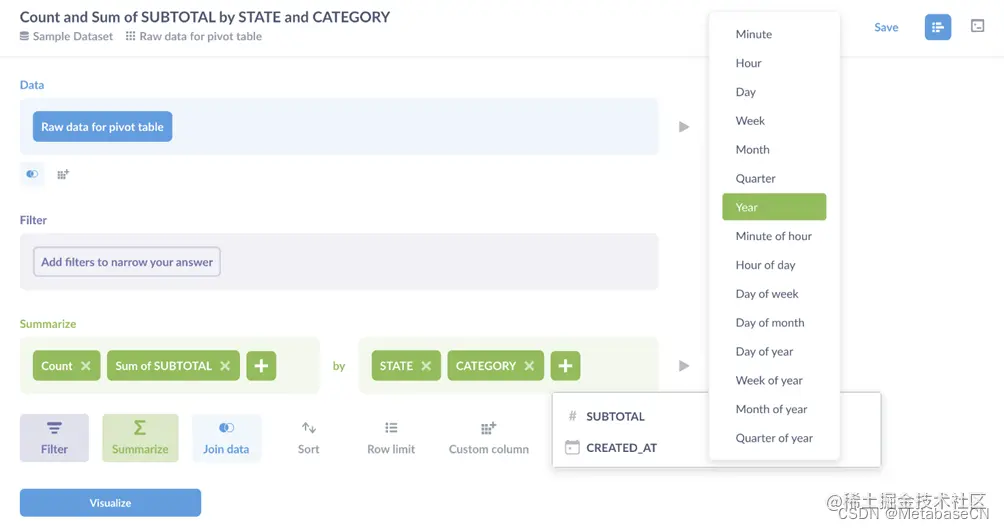Add another metric with the plus button

click(261, 366)
